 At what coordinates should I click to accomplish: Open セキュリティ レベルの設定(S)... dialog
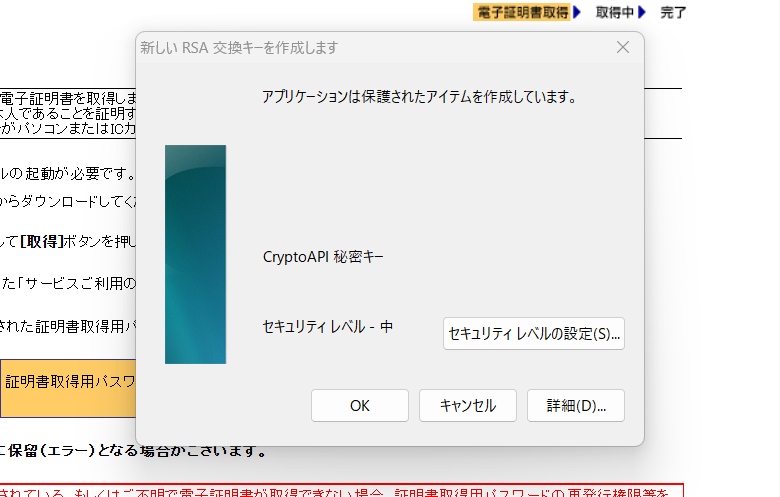click(x=533, y=334)
